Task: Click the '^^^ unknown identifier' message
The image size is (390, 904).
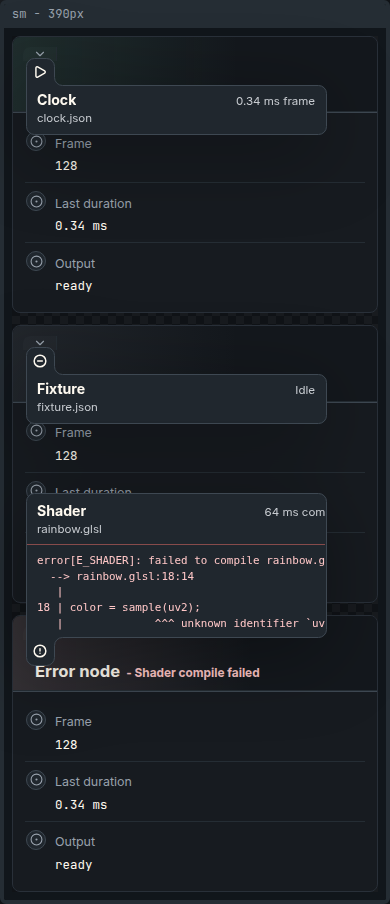Action: point(239,623)
